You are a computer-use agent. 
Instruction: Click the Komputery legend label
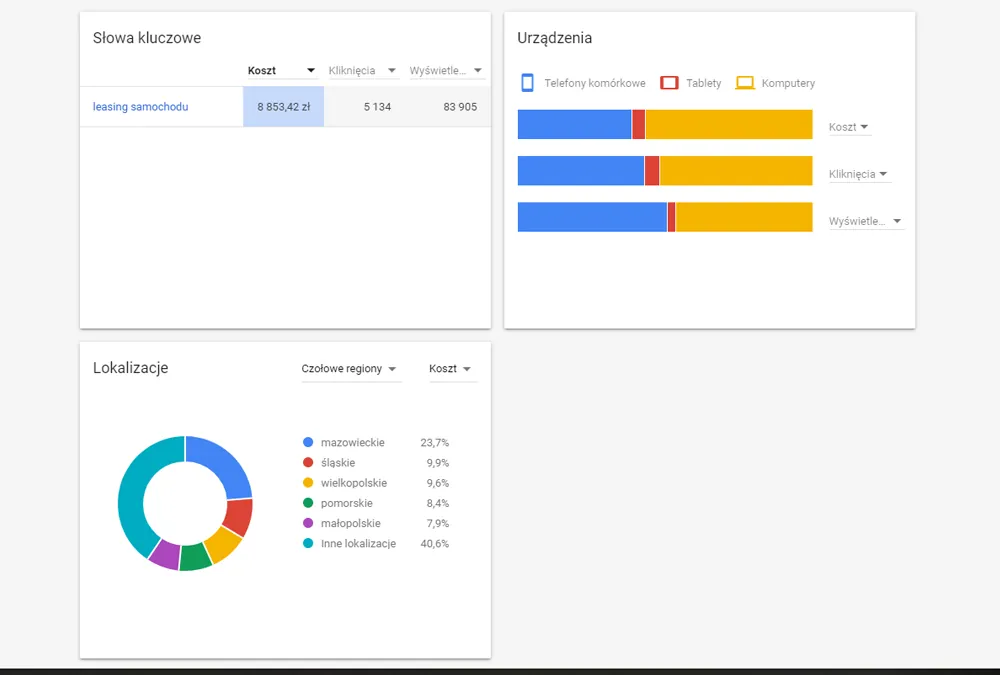[788, 83]
